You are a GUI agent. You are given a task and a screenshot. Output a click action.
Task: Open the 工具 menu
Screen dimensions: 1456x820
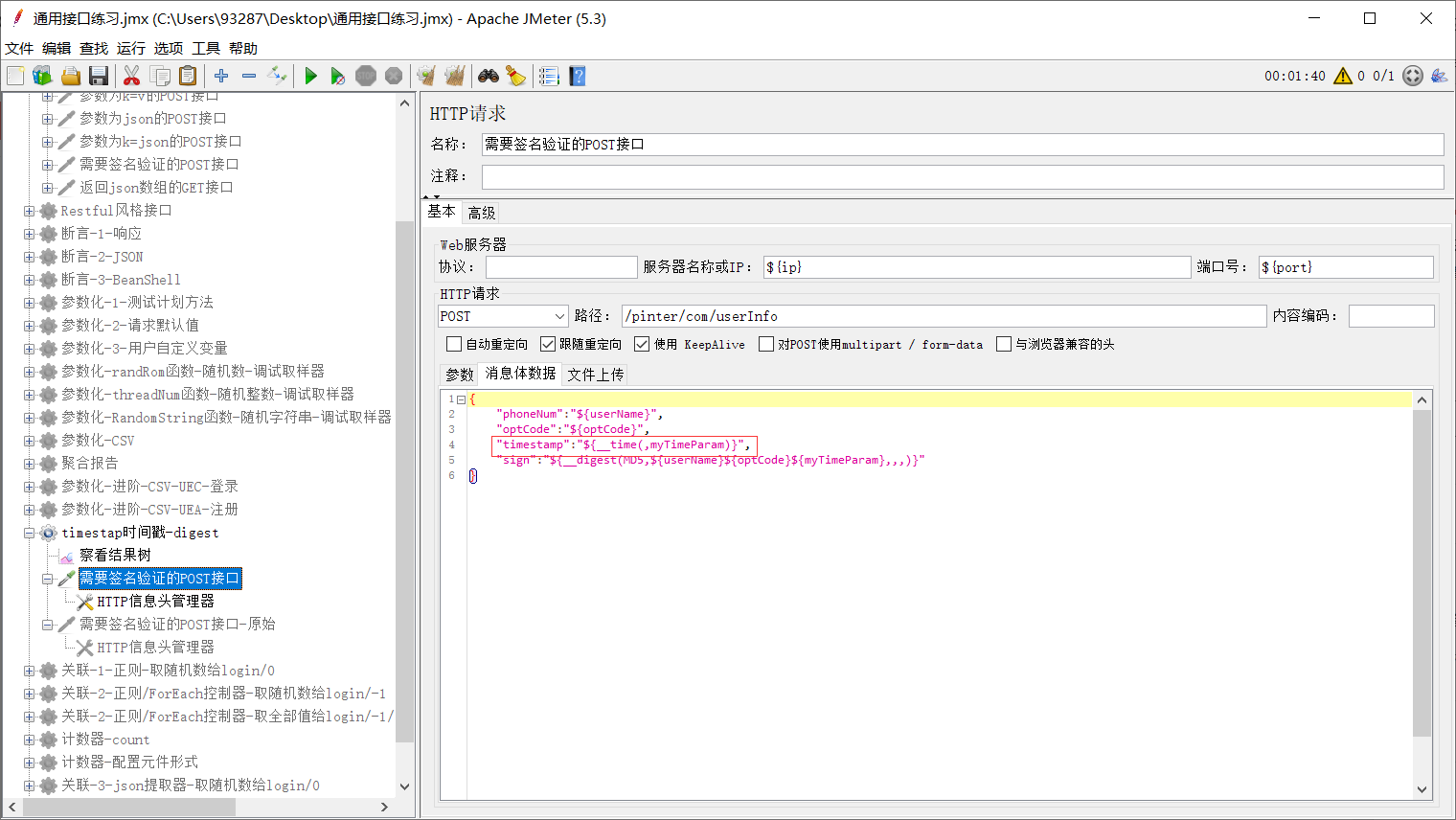click(x=206, y=48)
